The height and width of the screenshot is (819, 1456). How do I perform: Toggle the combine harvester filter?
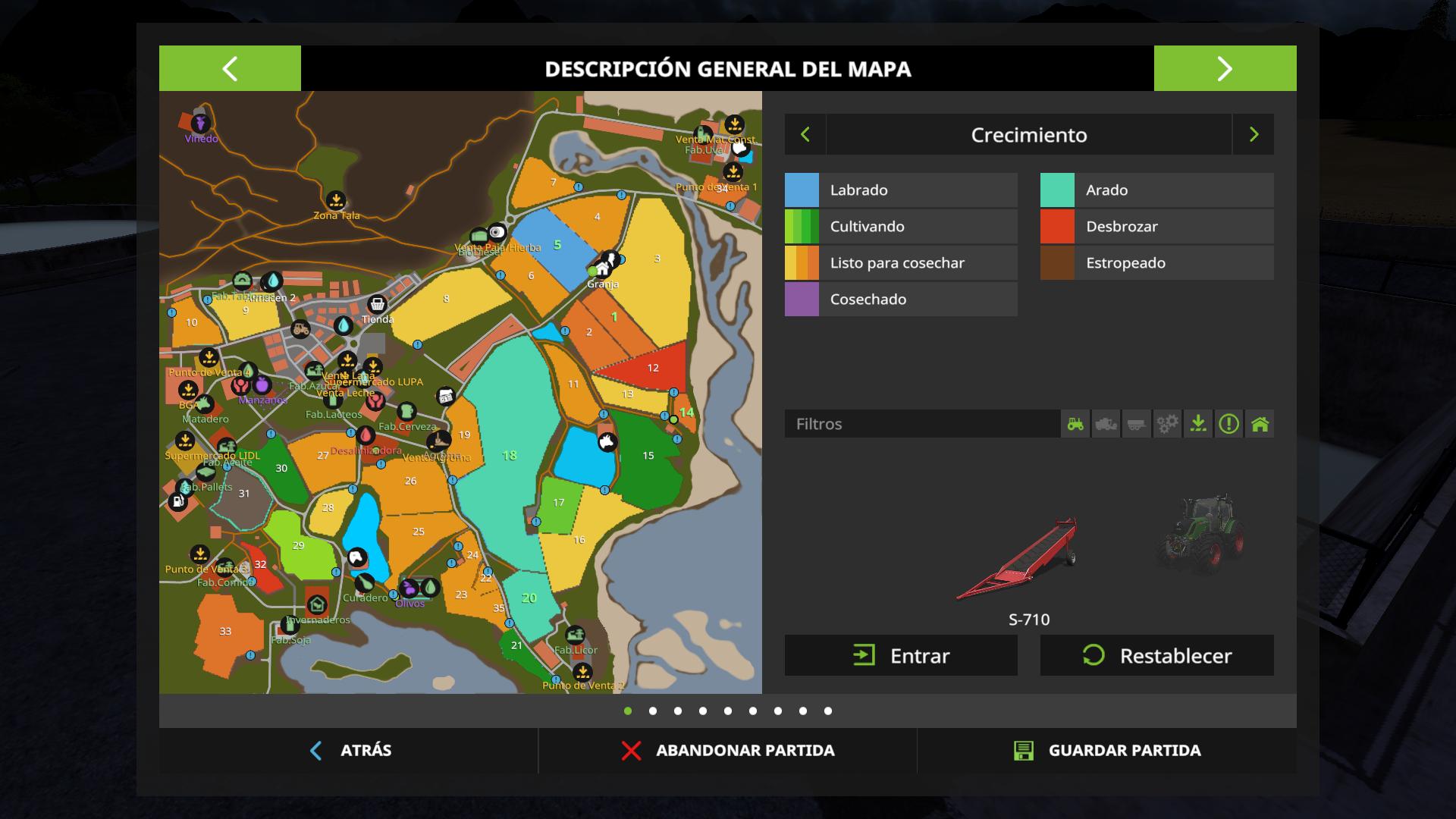tap(1106, 424)
